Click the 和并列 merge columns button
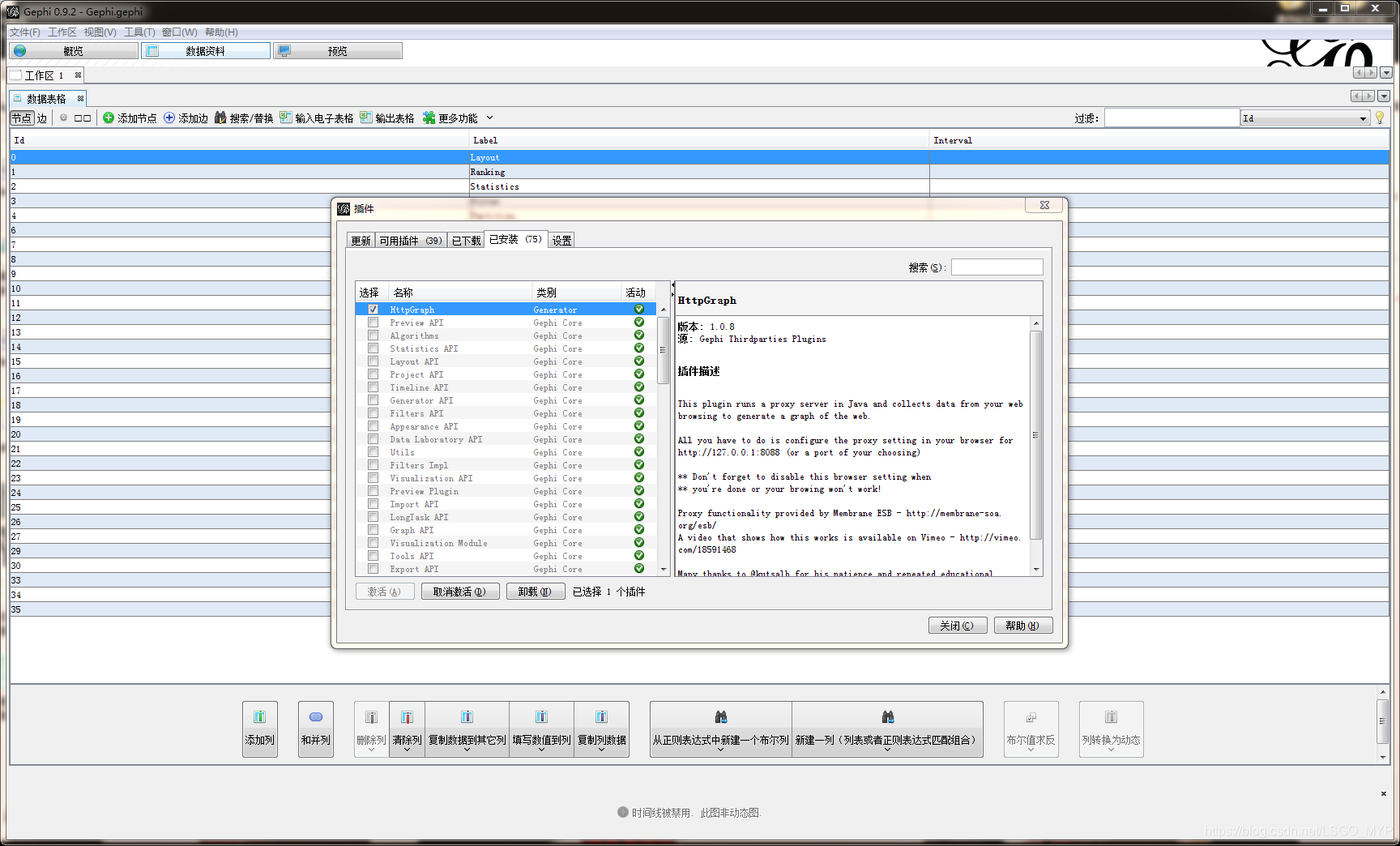 click(x=316, y=729)
